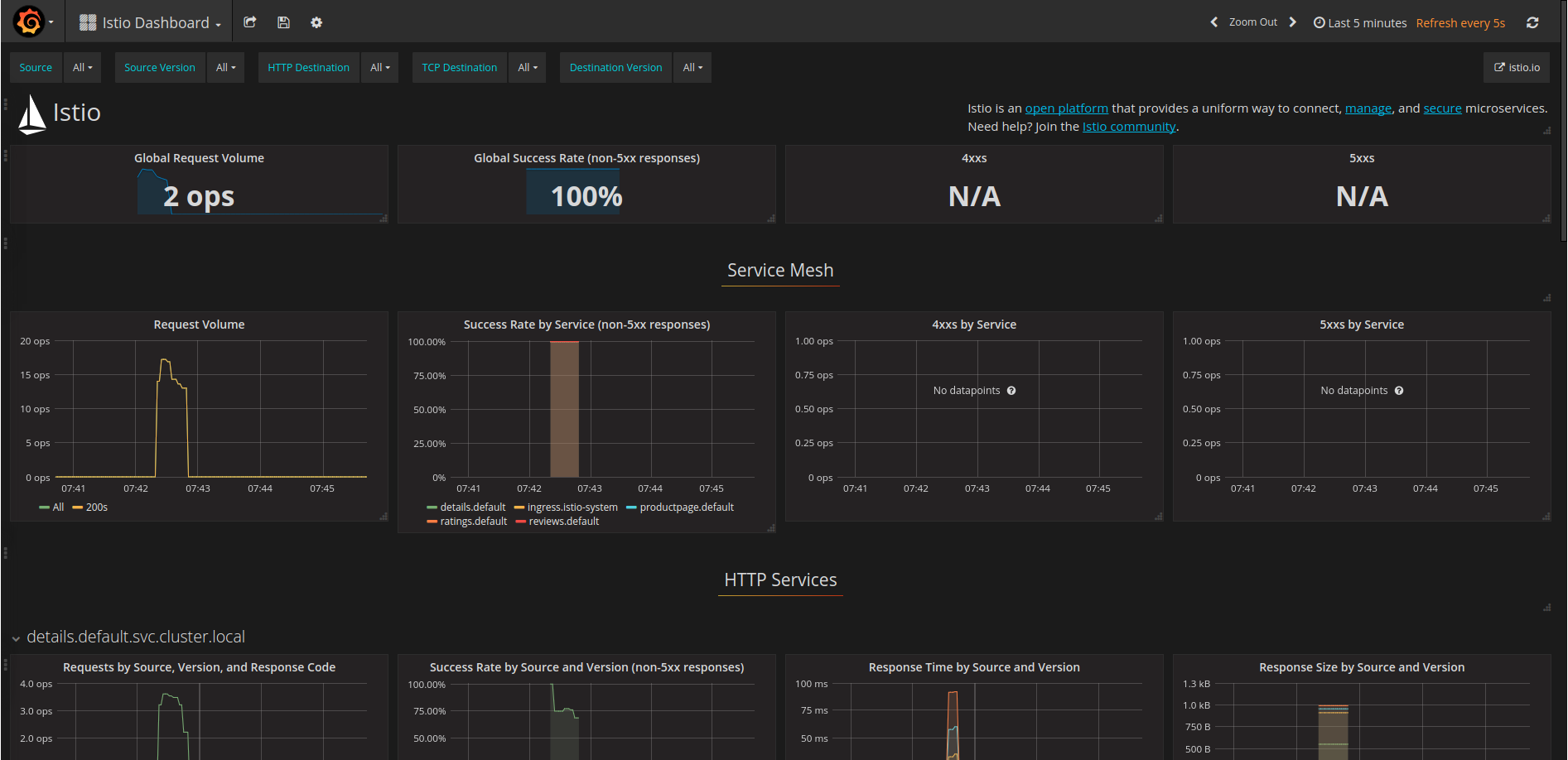Open the Source variable All dropdown
1568x760 pixels.
[82, 68]
